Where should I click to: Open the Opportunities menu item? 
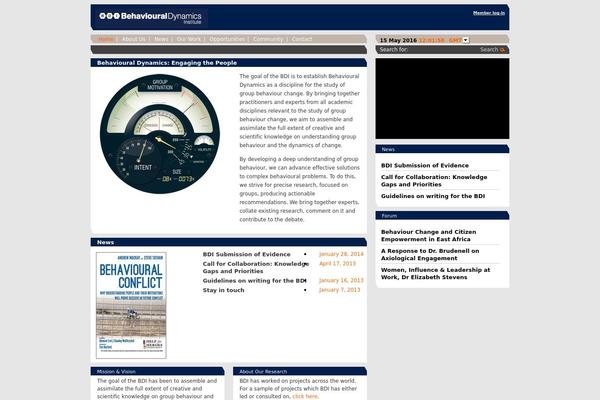(x=227, y=39)
